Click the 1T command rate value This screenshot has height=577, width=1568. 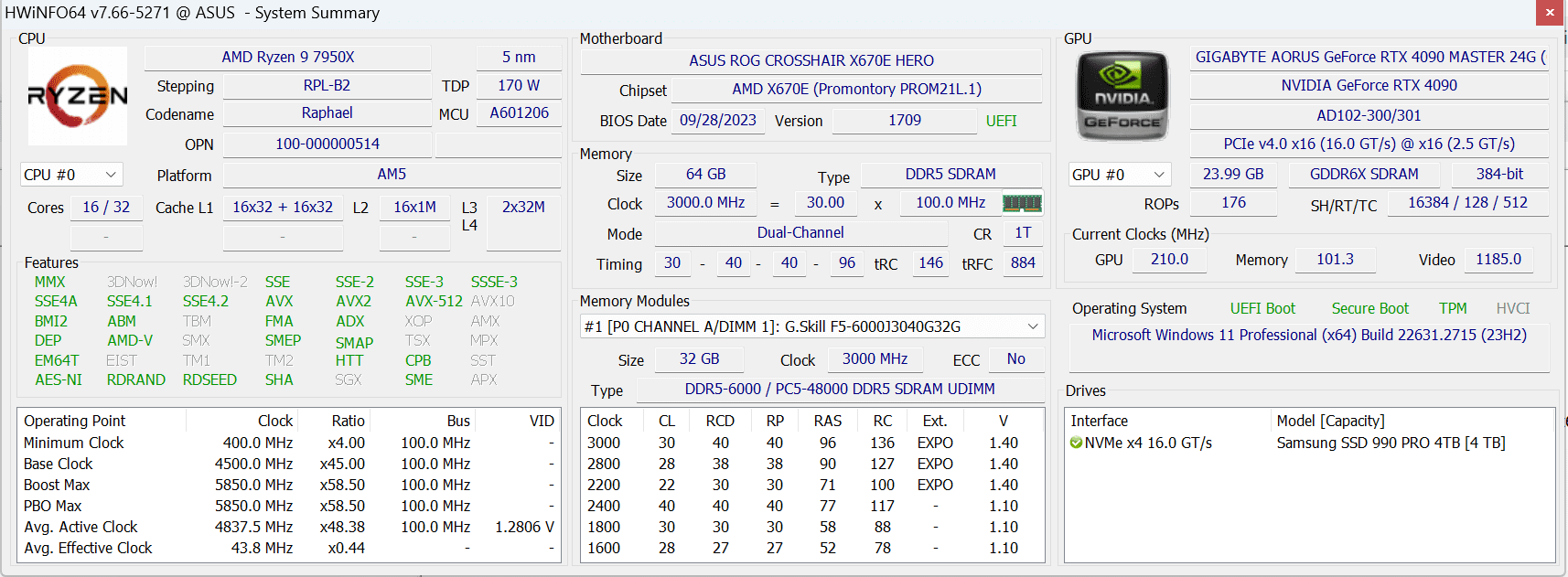click(x=1023, y=232)
